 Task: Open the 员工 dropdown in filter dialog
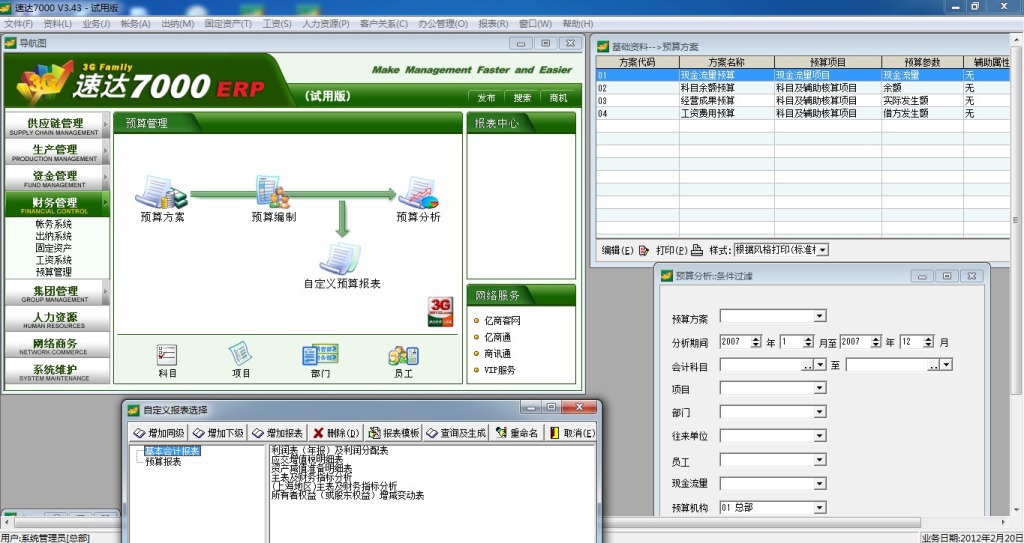pyautogui.click(x=820, y=460)
